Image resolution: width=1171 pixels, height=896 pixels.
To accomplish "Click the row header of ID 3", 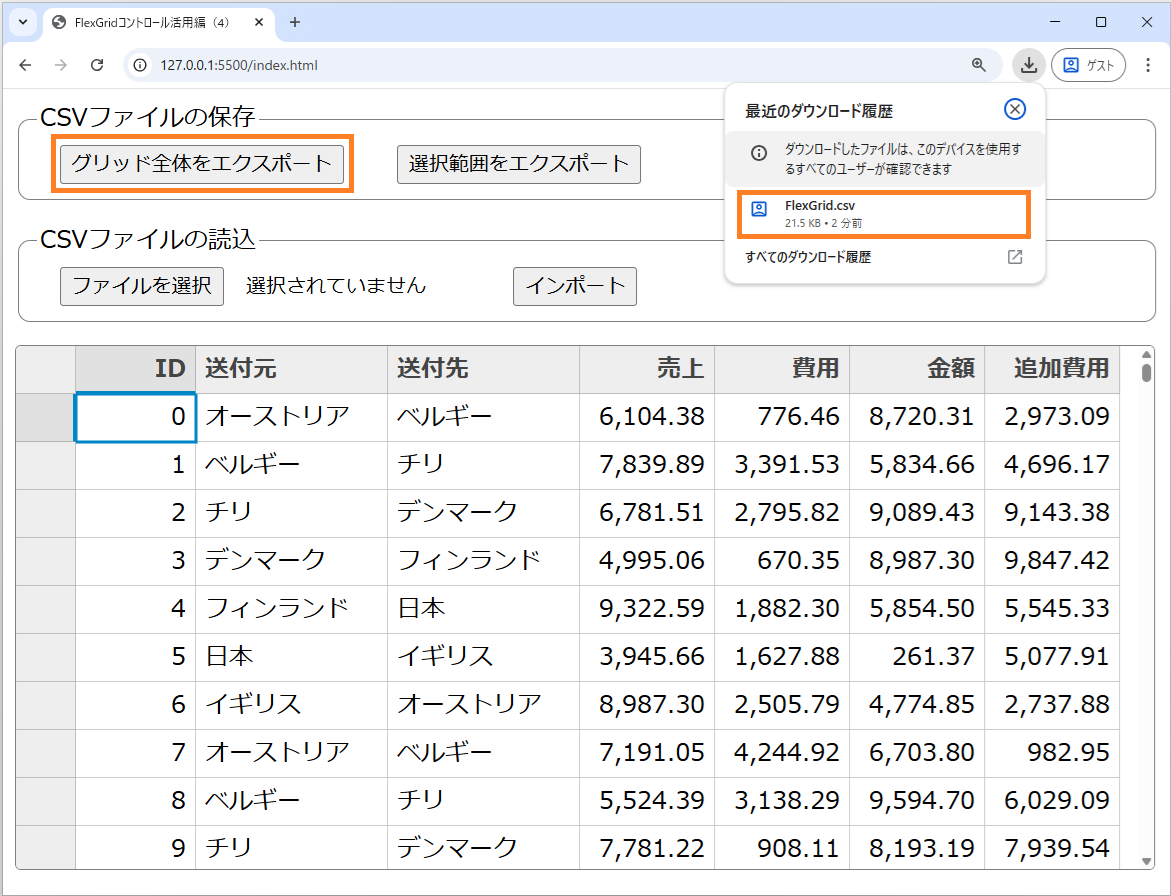I will click(x=46, y=561).
